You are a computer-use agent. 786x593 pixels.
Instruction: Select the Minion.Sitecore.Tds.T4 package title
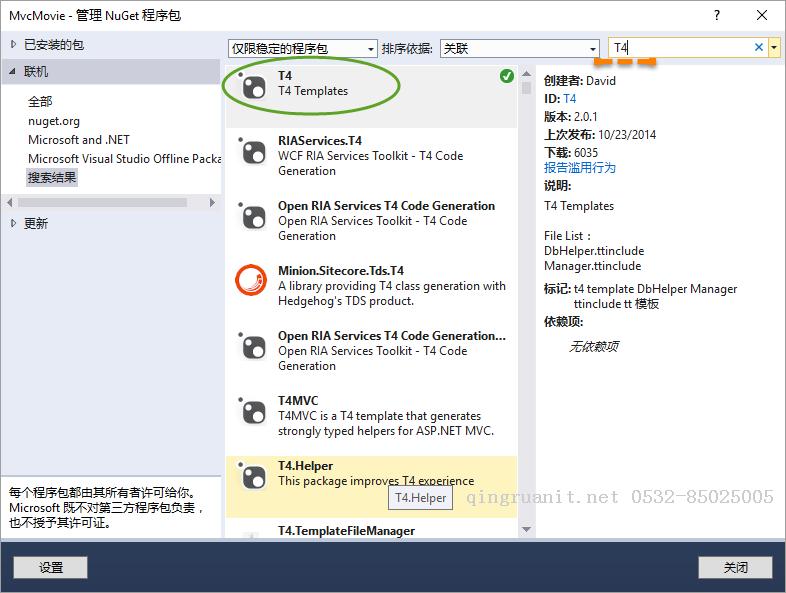click(341, 271)
